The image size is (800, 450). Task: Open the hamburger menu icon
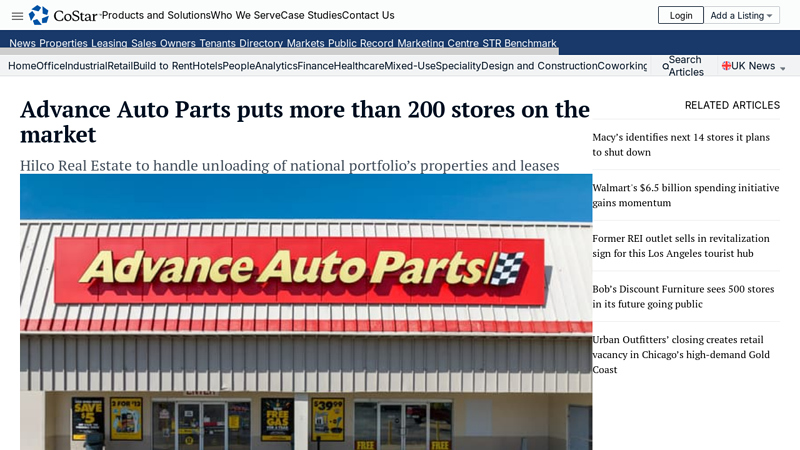point(17,16)
